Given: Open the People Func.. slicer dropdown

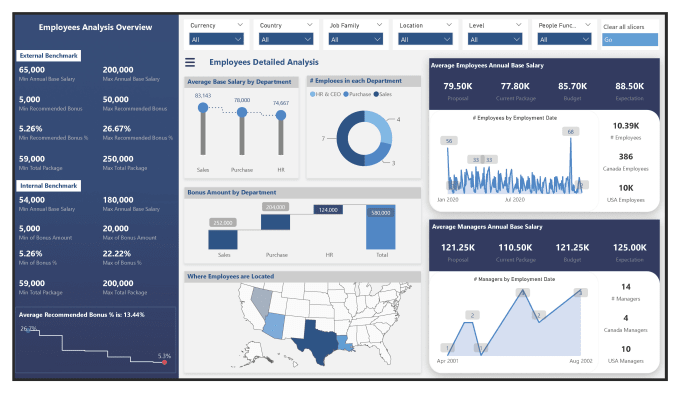Looking at the screenshot, I should pos(564,39).
